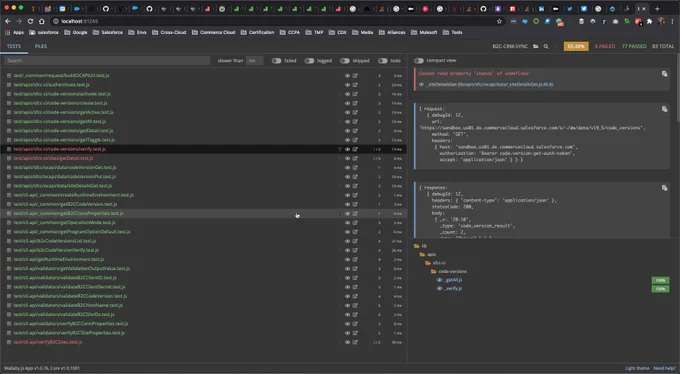Click eye icon for code-versions/verify.test.js
Screen dimensions: 680x374
point(347,149)
